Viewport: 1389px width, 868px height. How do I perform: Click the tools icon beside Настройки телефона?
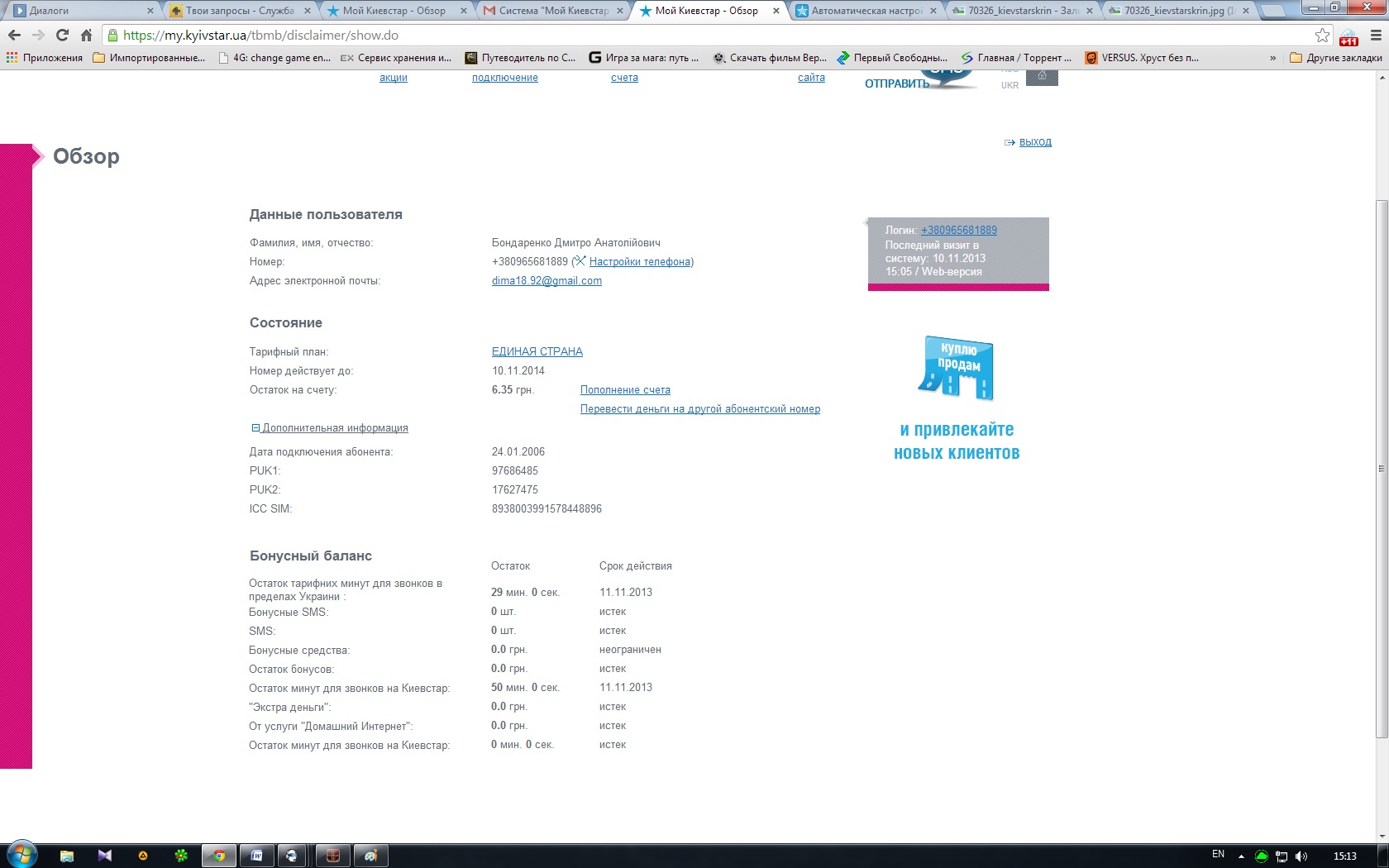tap(580, 261)
